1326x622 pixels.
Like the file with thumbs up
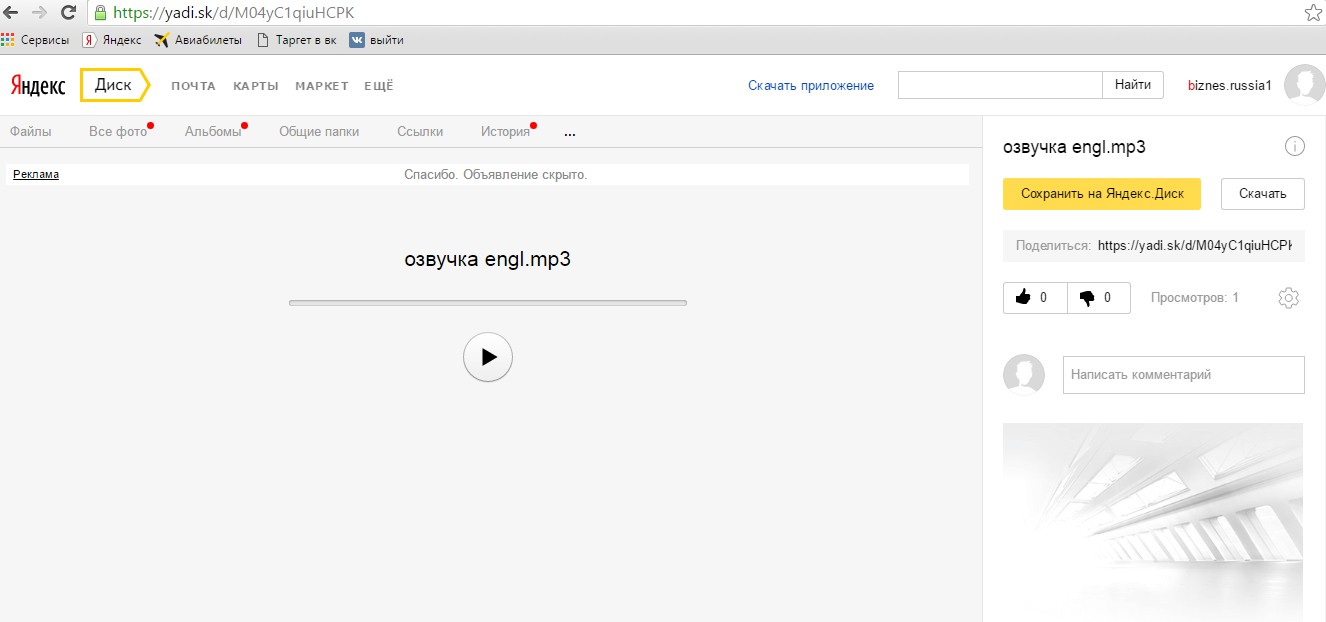pos(1035,298)
